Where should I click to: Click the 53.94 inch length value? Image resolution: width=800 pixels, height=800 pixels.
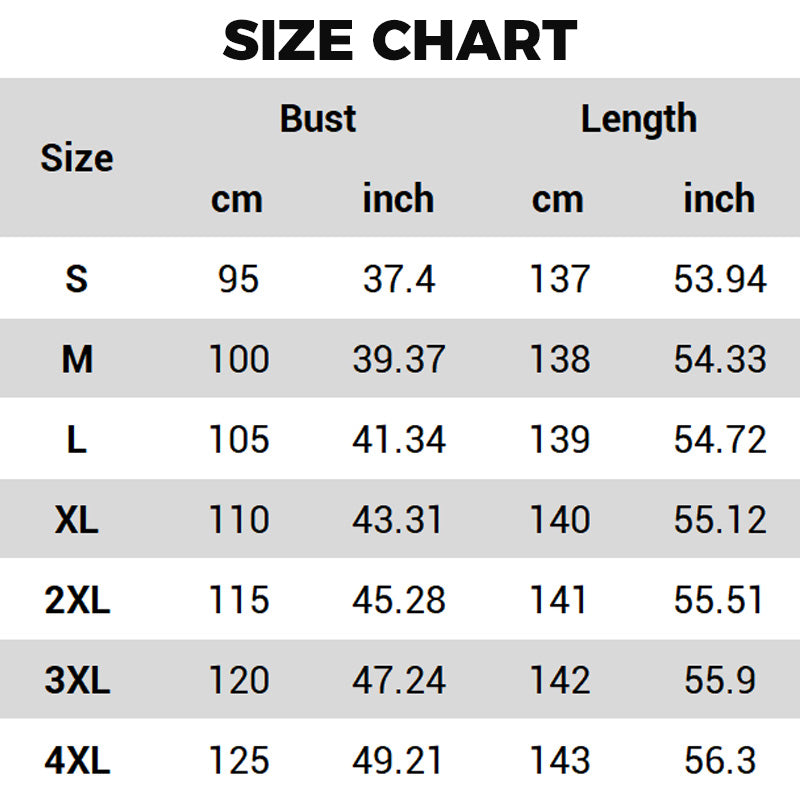pyautogui.click(x=719, y=279)
